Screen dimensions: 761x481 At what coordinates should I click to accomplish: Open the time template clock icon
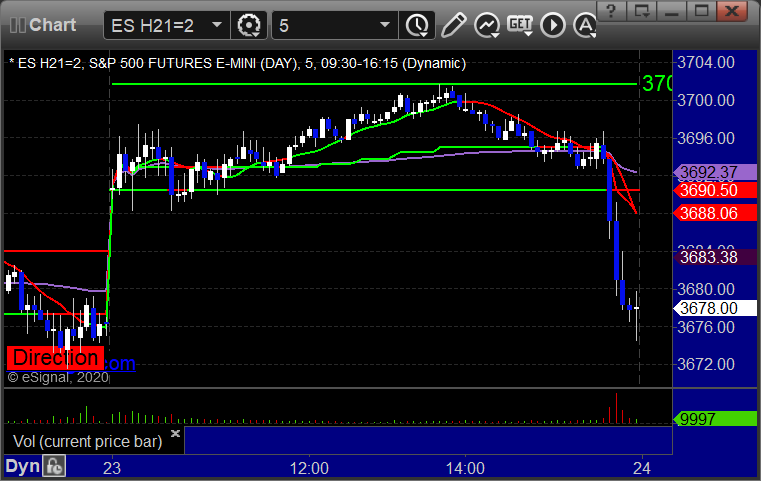point(417,25)
